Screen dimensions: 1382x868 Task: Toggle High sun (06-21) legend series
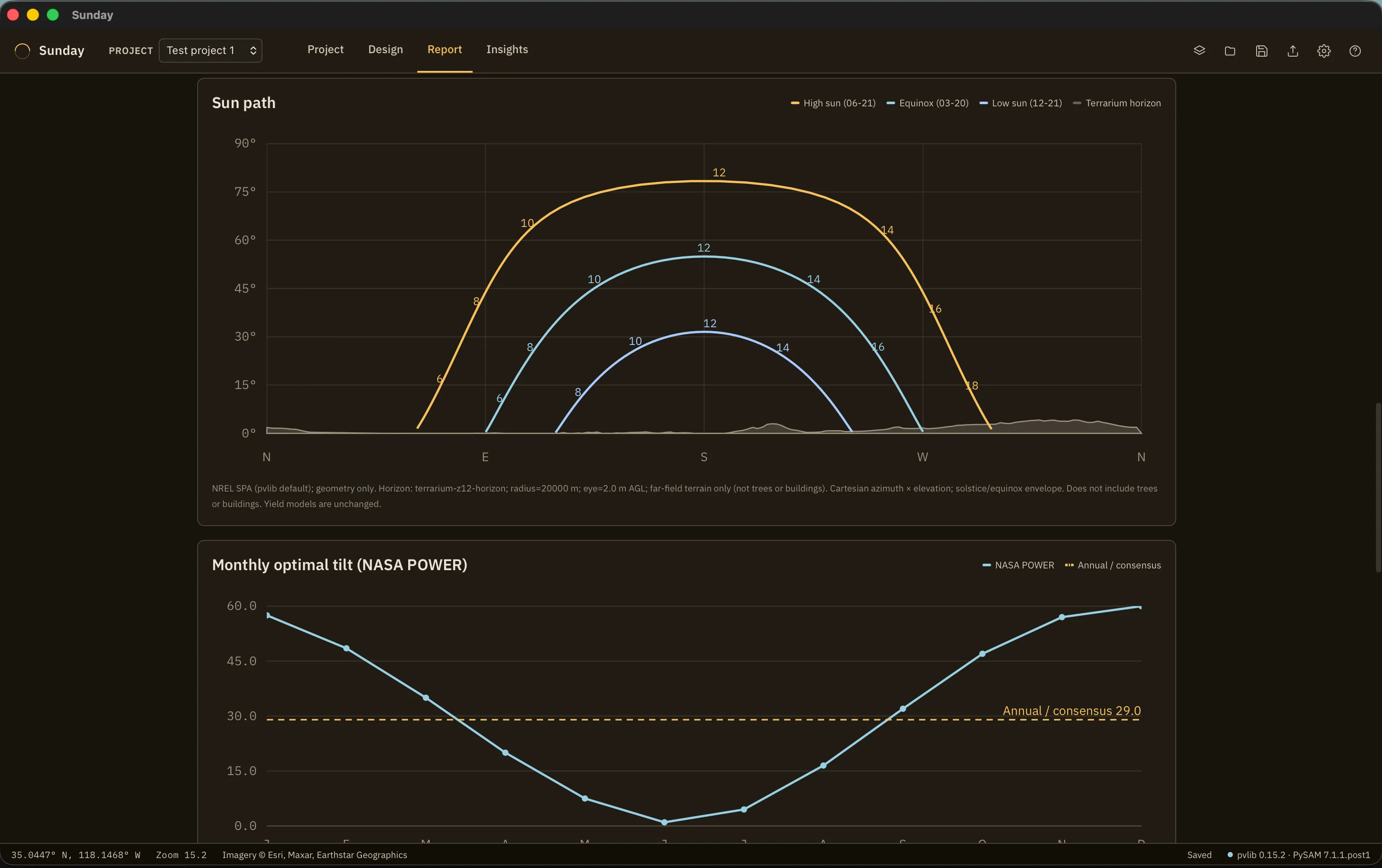point(833,103)
